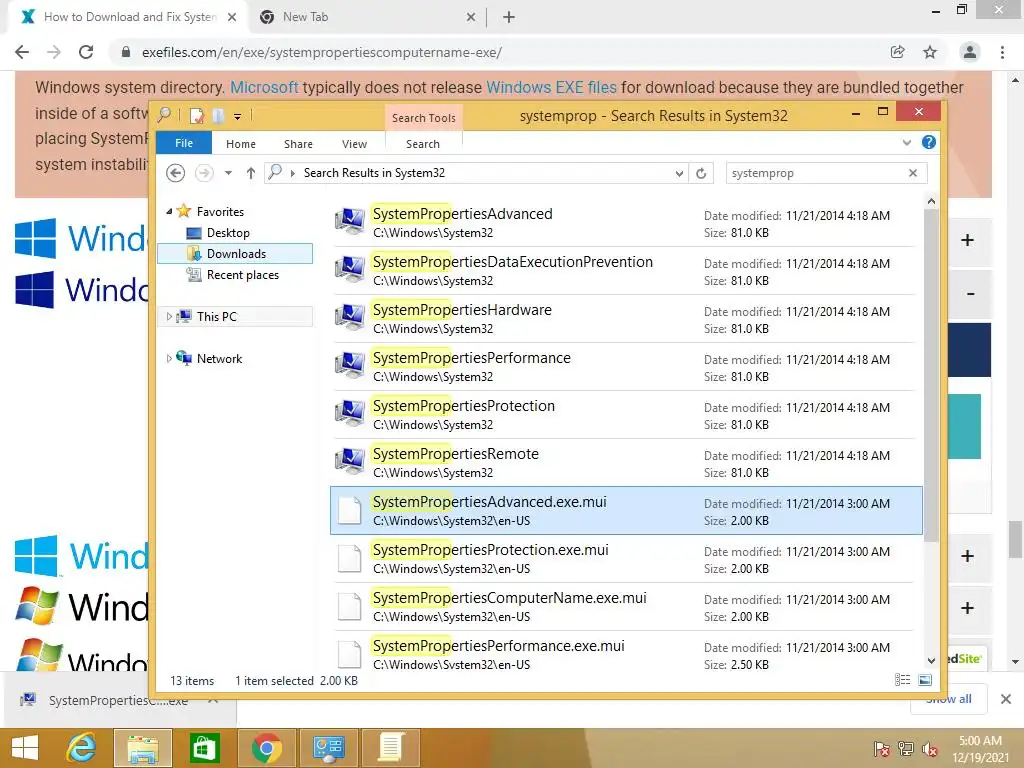Viewport: 1024px width, 768px height.
Task: Open a new Chrome tab with plus
Action: coord(509,17)
